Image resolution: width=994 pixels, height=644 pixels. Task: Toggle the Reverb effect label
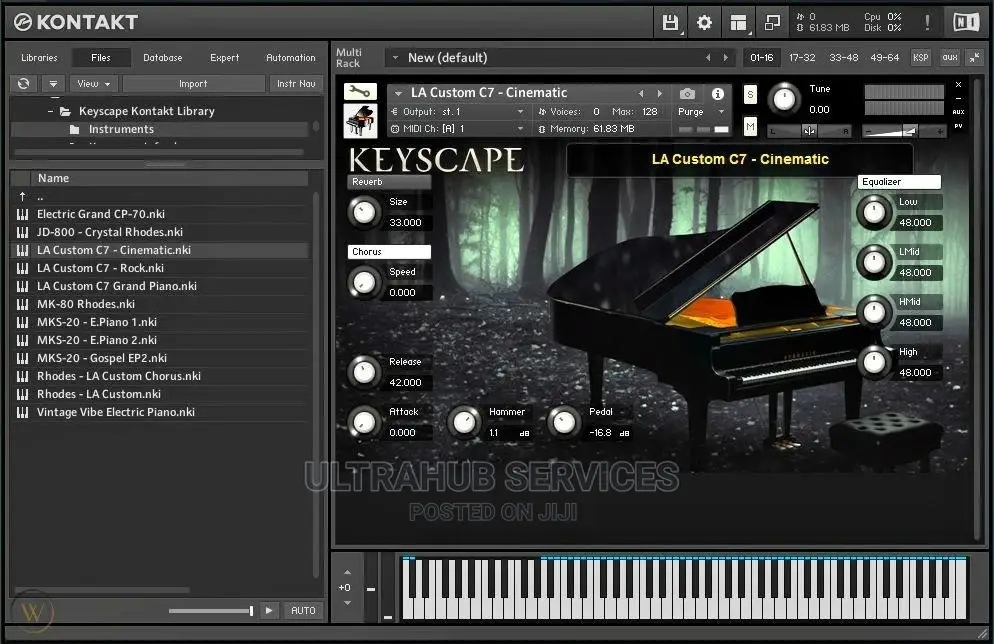[389, 182]
